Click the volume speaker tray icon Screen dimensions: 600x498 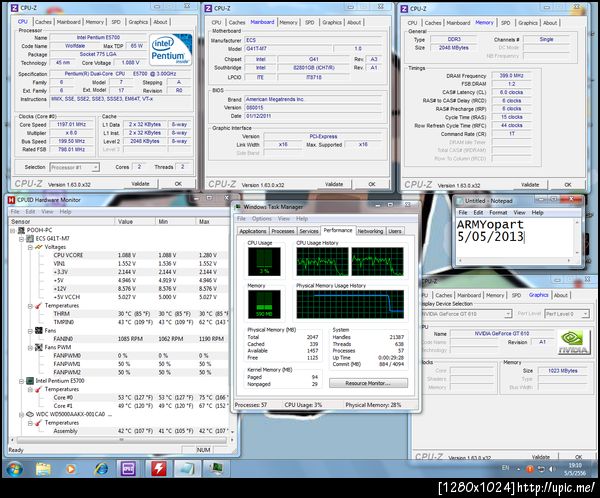[x=551, y=469]
